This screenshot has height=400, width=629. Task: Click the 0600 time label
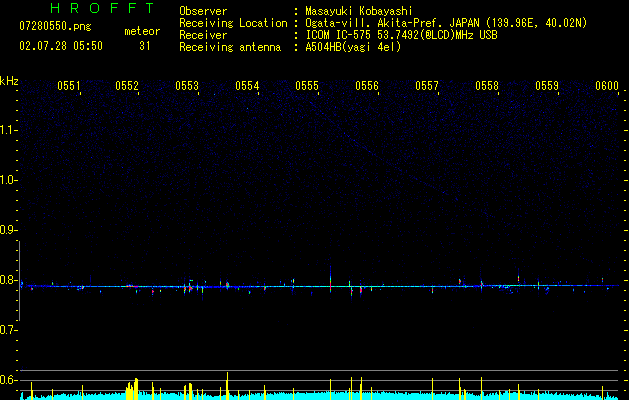(607, 86)
